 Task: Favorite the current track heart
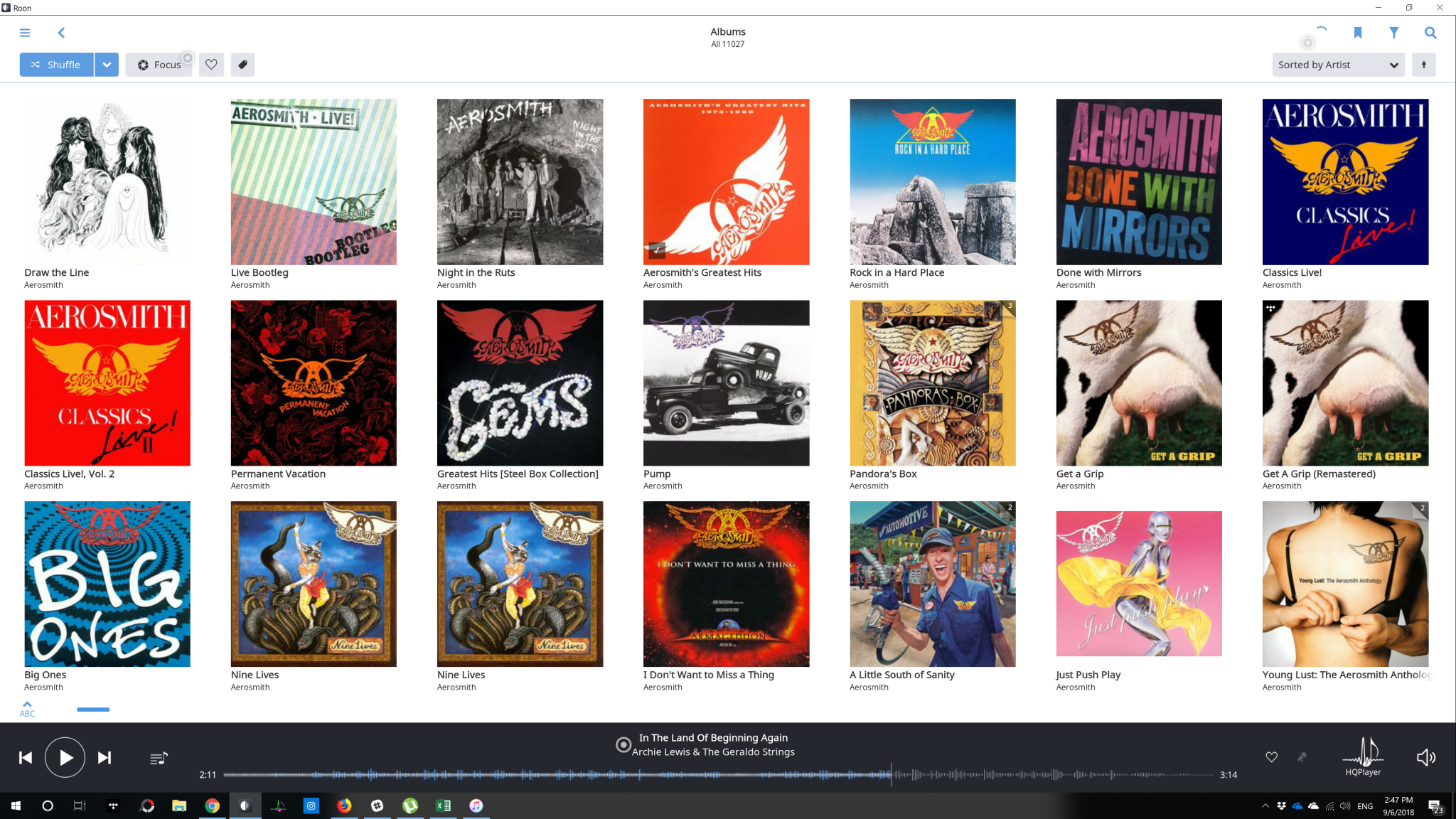tap(1271, 757)
